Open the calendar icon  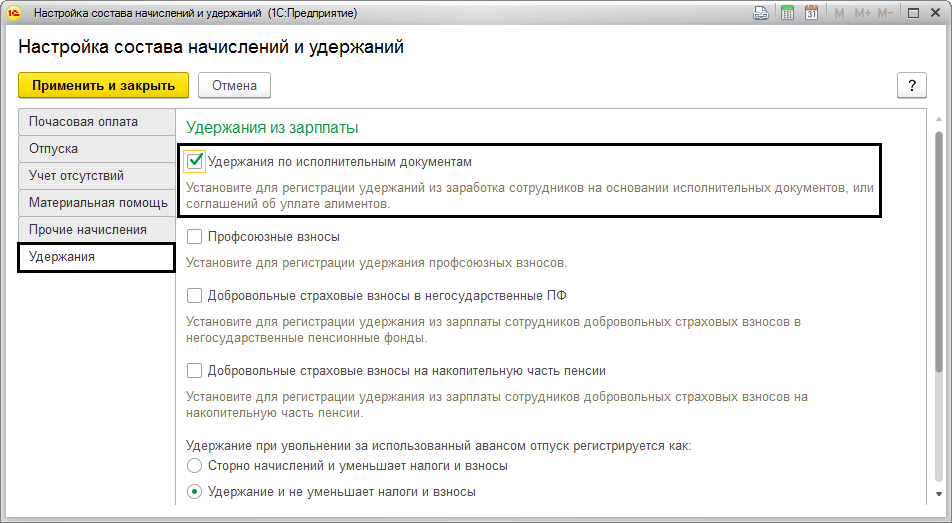[811, 14]
